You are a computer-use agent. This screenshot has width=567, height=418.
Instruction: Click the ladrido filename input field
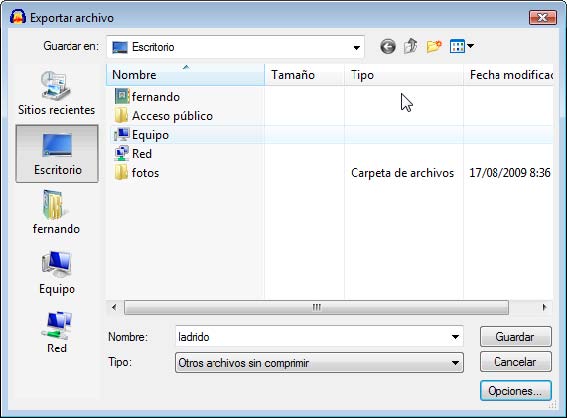[312, 337]
